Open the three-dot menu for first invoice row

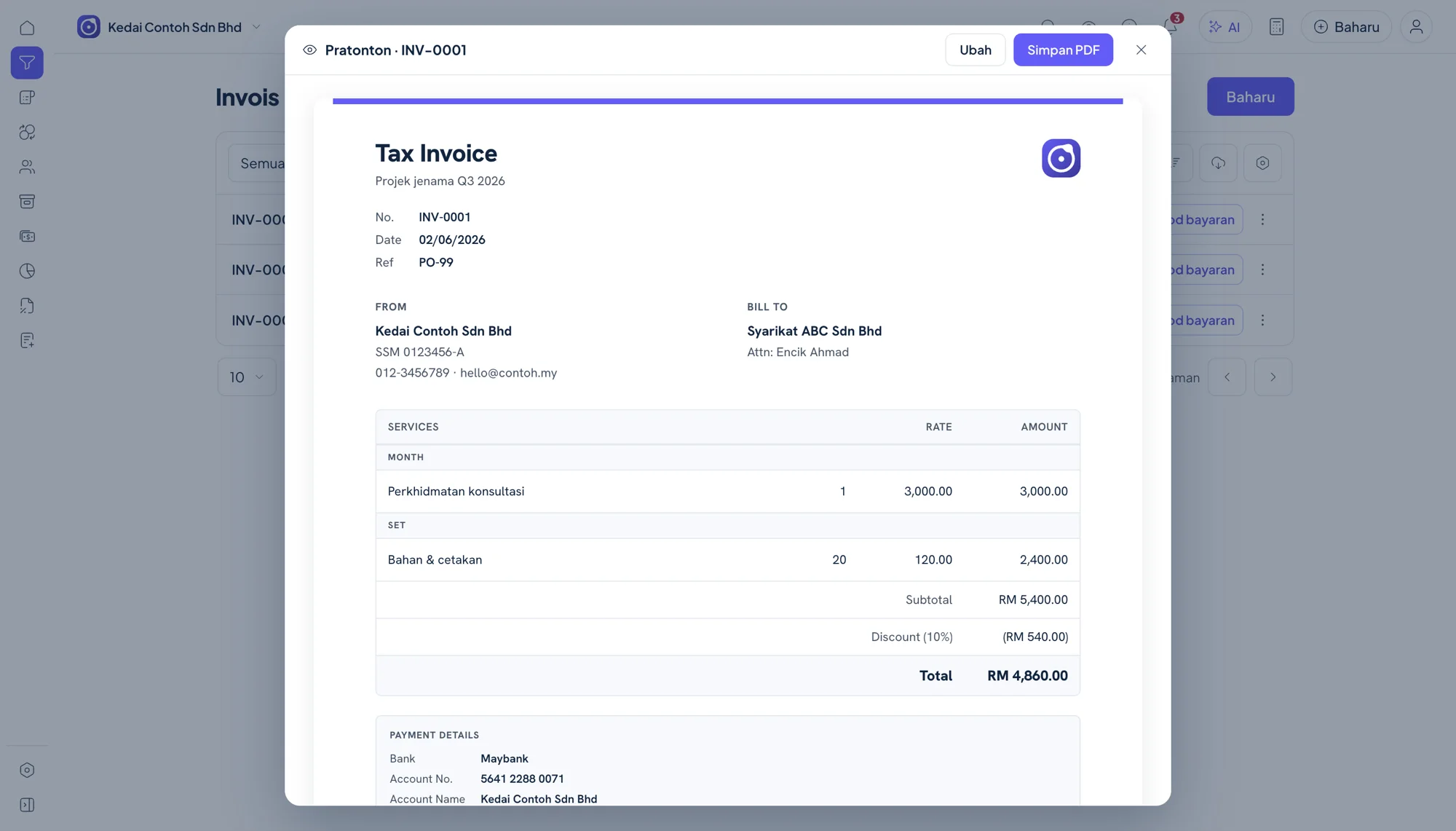tap(1262, 219)
